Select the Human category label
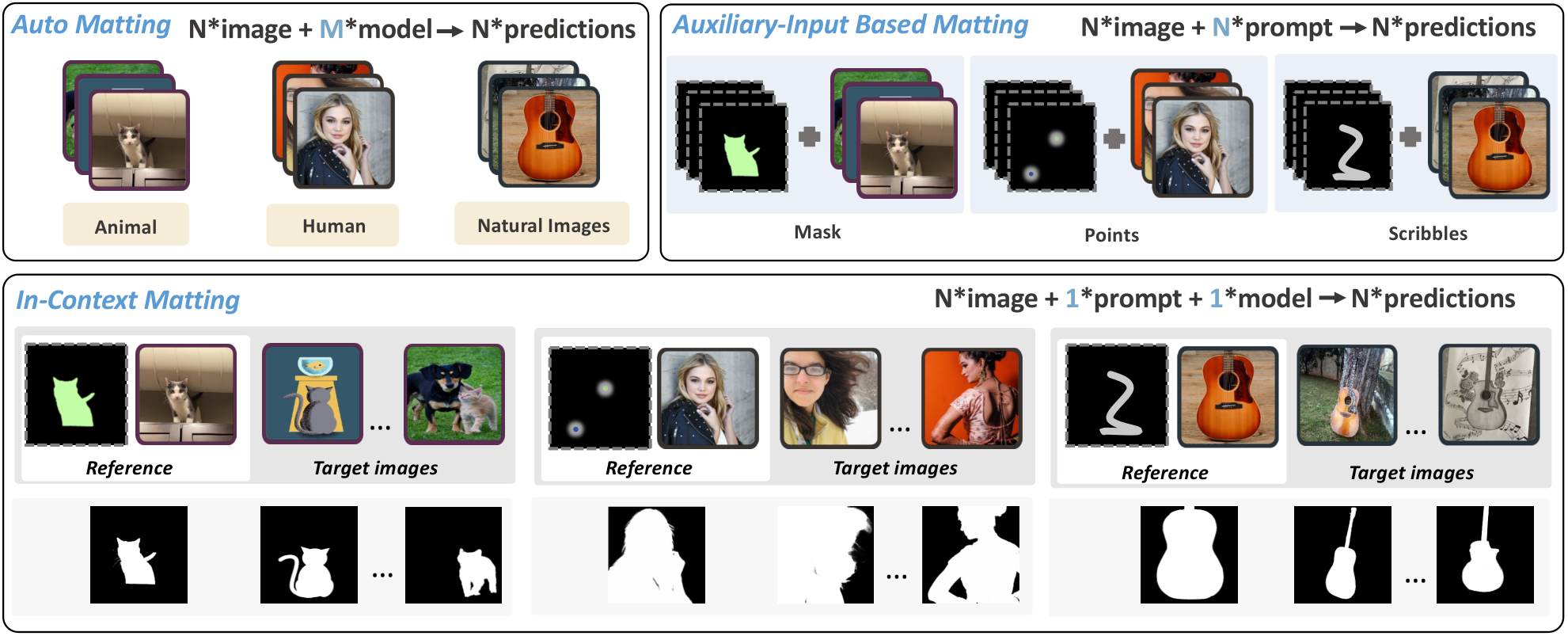This screenshot has height=636, width=1568. [x=333, y=227]
